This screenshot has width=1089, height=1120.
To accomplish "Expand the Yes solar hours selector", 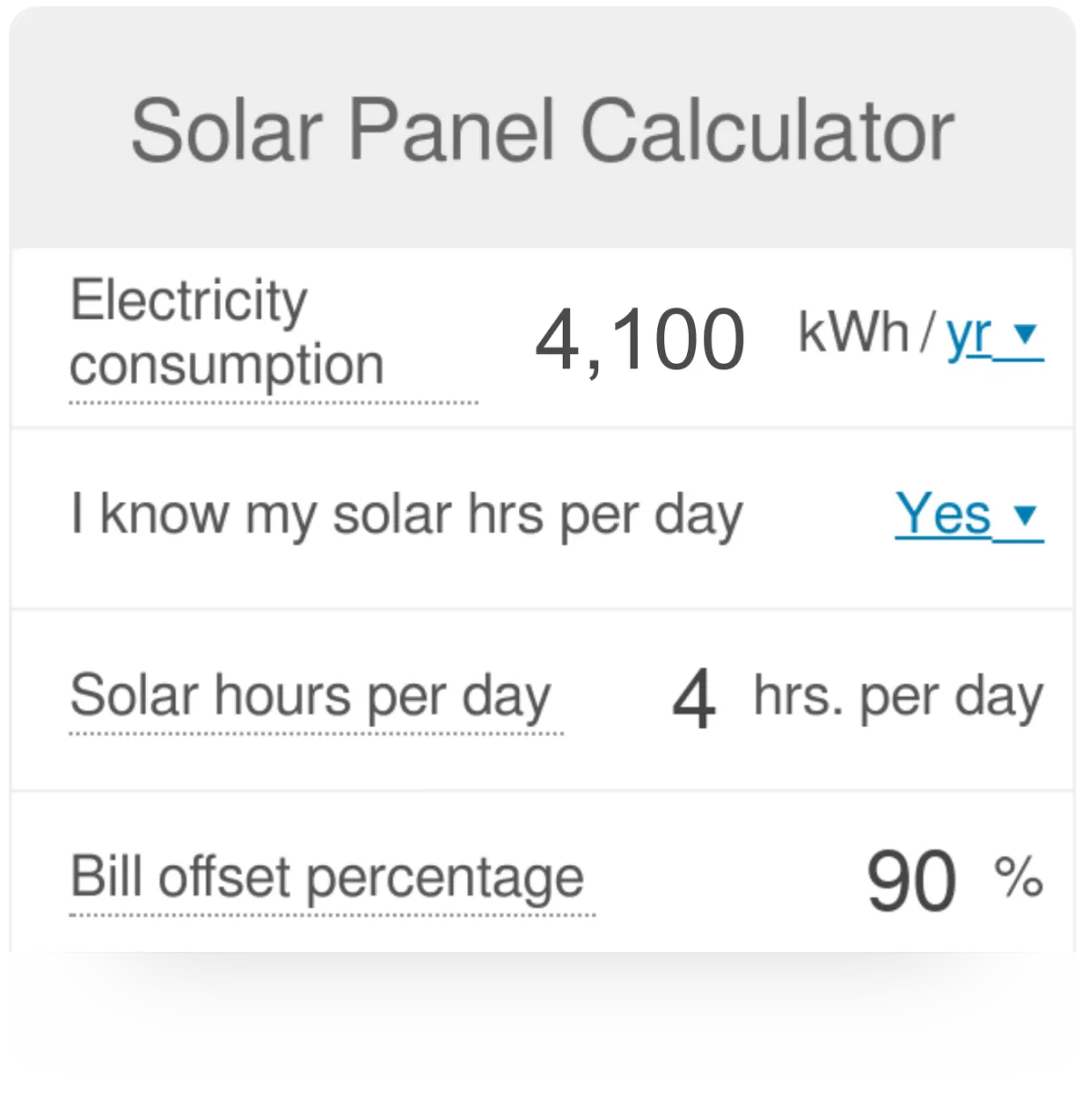I will click(968, 515).
